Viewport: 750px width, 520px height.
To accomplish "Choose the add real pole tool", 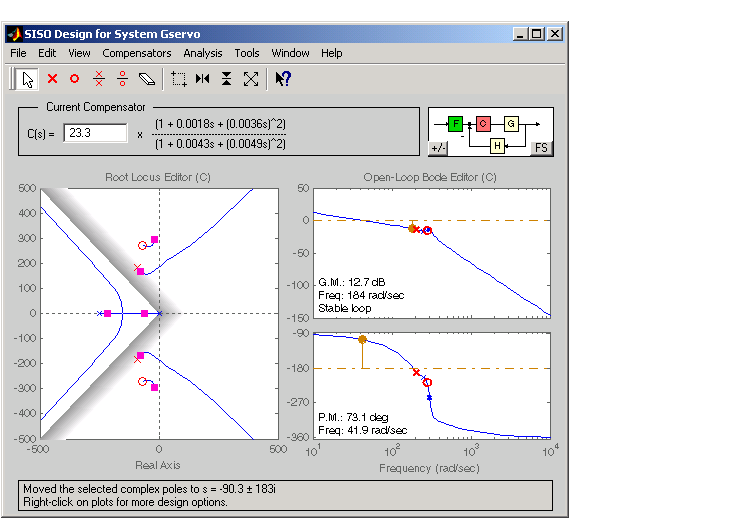I will click(53, 78).
